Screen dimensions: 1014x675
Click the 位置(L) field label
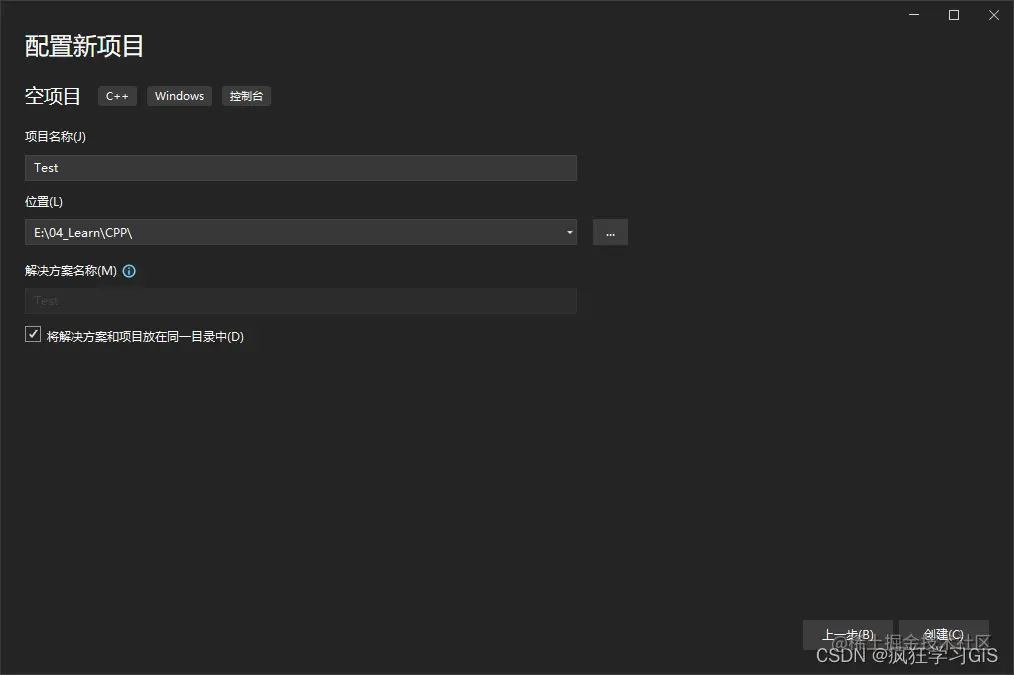click(44, 202)
